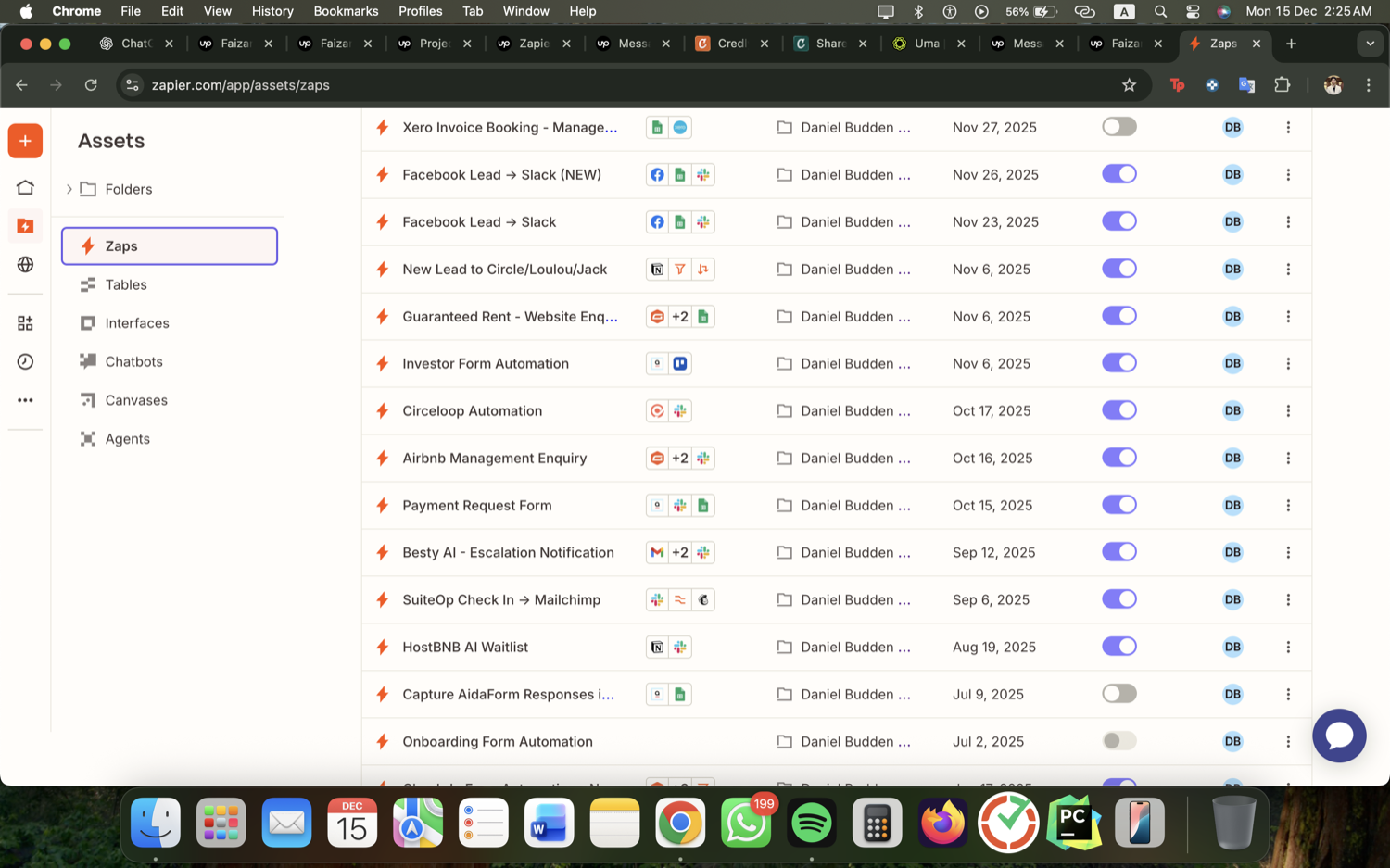Open Finder from the Dock
Viewport: 1390px width, 868px height.
(x=156, y=823)
